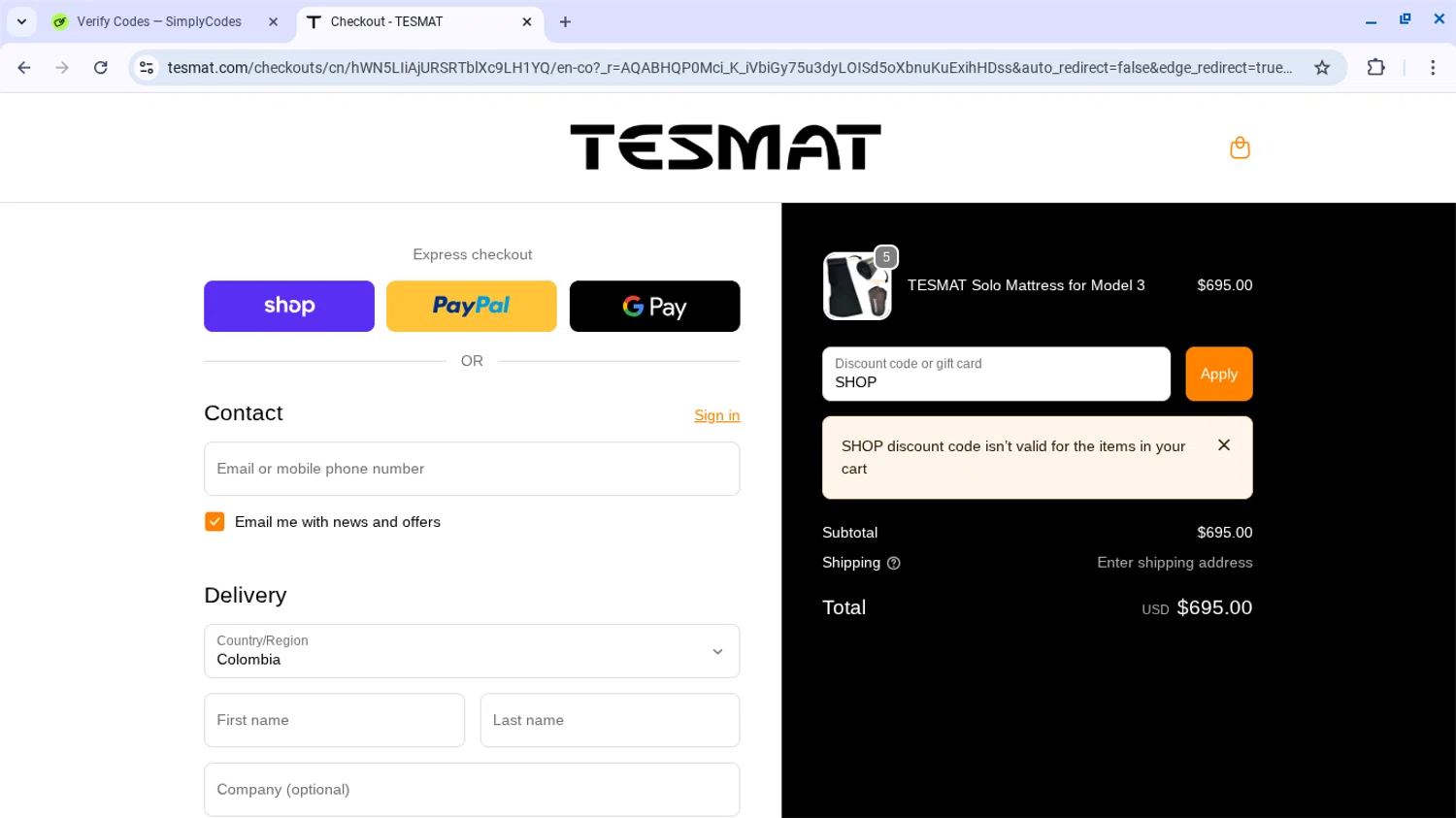Screen dimensions: 1456x818
Task: Click the Company (optional) field
Action: point(472,790)
